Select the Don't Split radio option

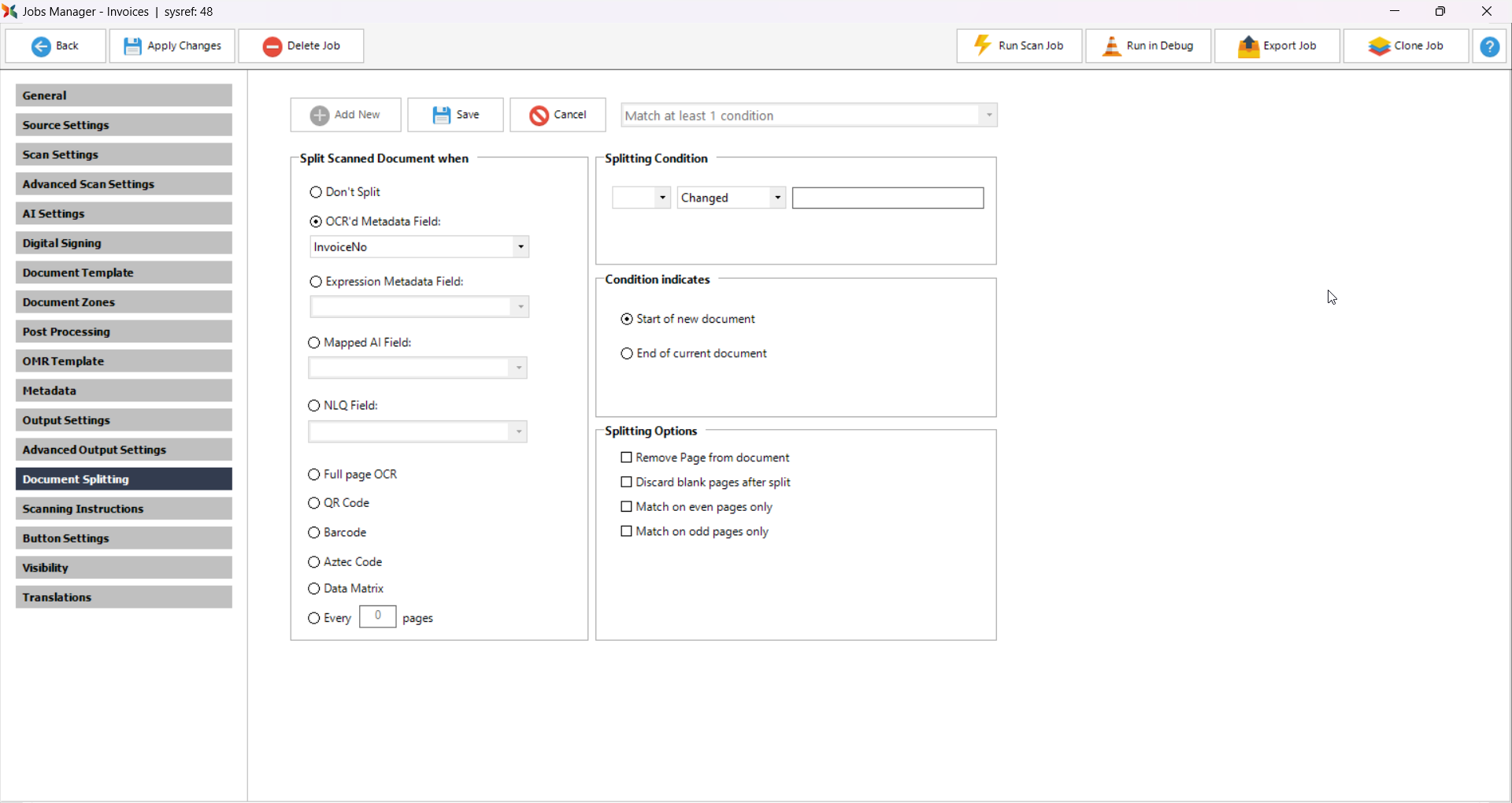coord(316,192)
